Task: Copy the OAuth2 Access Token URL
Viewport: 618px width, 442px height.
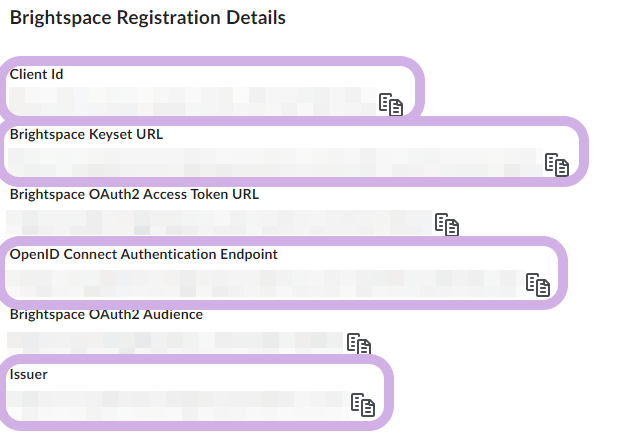Action: pyautogui.click(x=447, y=224)
